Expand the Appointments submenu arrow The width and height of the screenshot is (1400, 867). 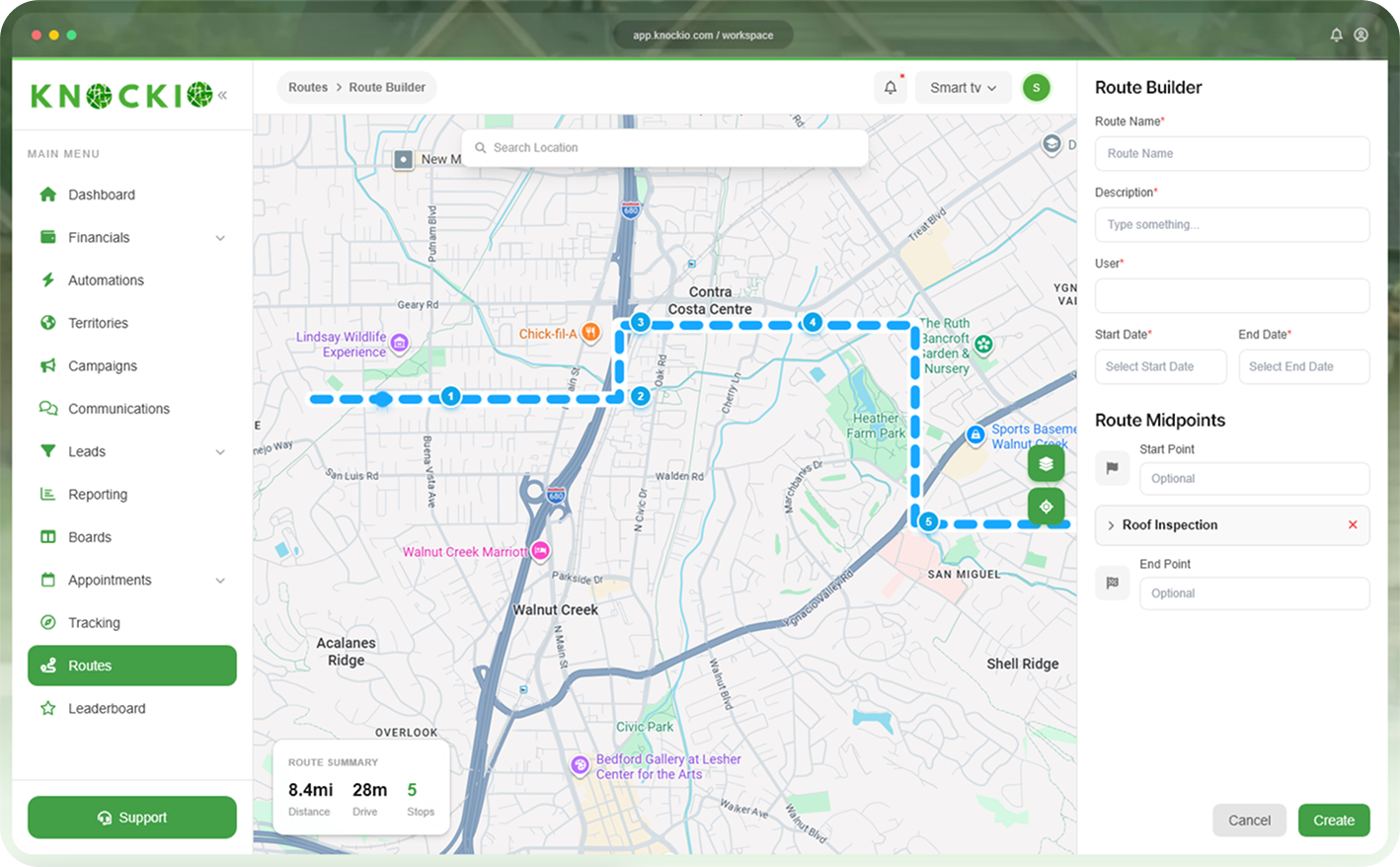pyautogui.click(x=220, y=581)
